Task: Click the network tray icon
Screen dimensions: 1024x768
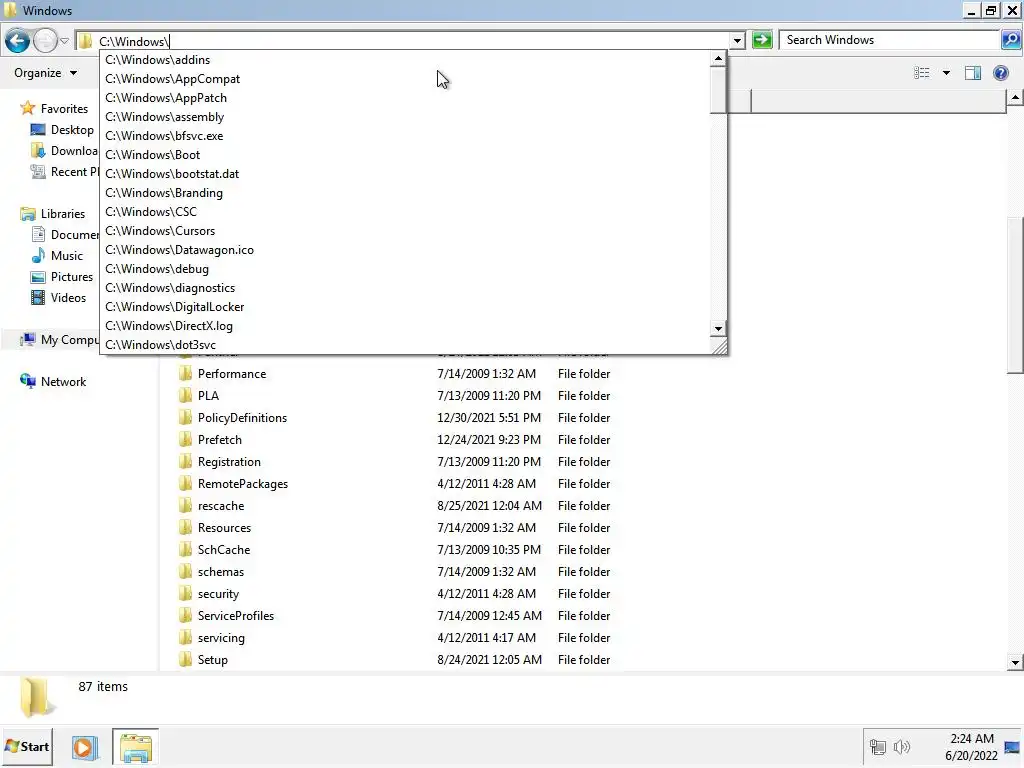Action: [x=878, y=746]
